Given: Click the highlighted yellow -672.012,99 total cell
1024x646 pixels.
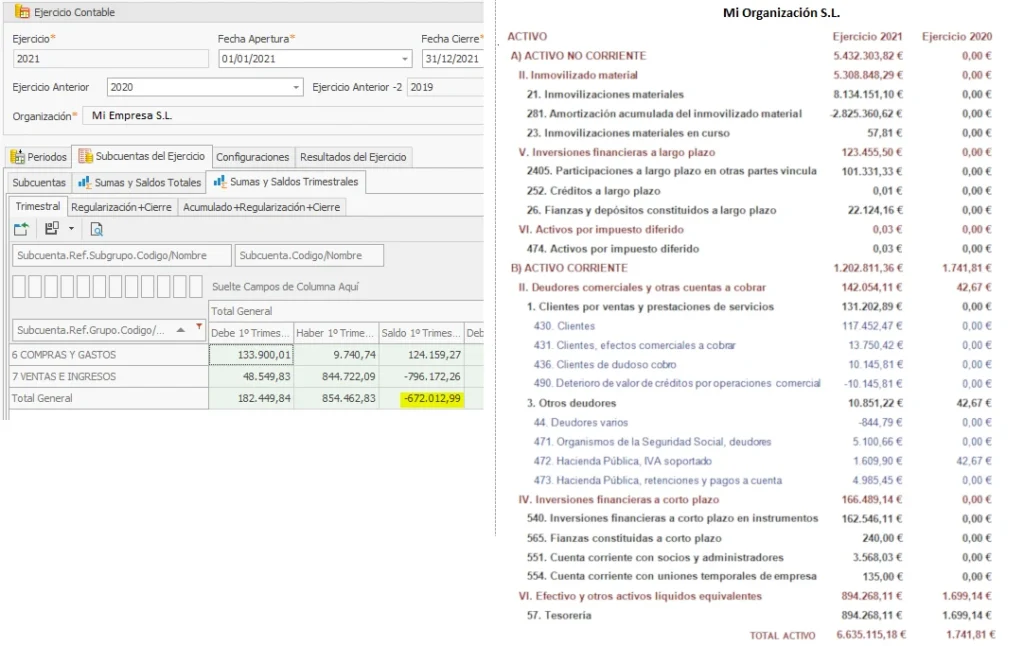Looking at the screenshot, I should (x=432, y=398).
